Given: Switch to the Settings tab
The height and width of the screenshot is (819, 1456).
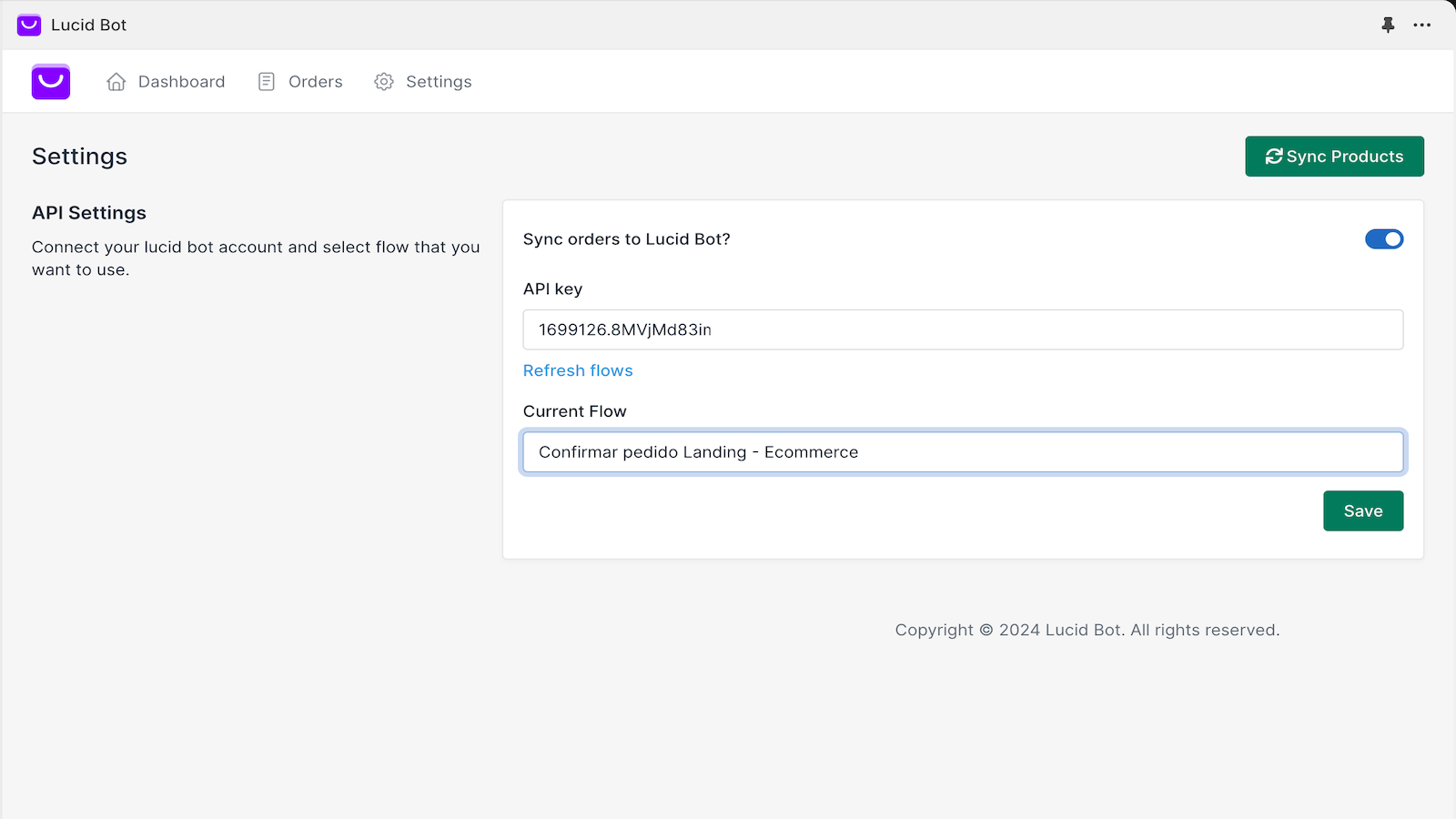Looking at the screenshot, I should pos(423,82).
